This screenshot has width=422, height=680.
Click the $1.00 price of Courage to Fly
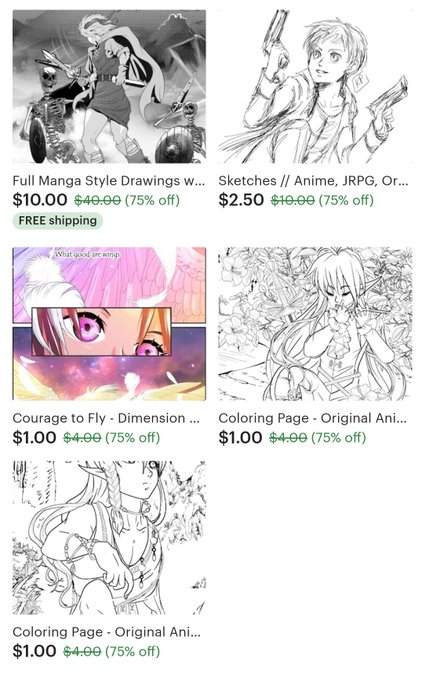tap(34, 437)
